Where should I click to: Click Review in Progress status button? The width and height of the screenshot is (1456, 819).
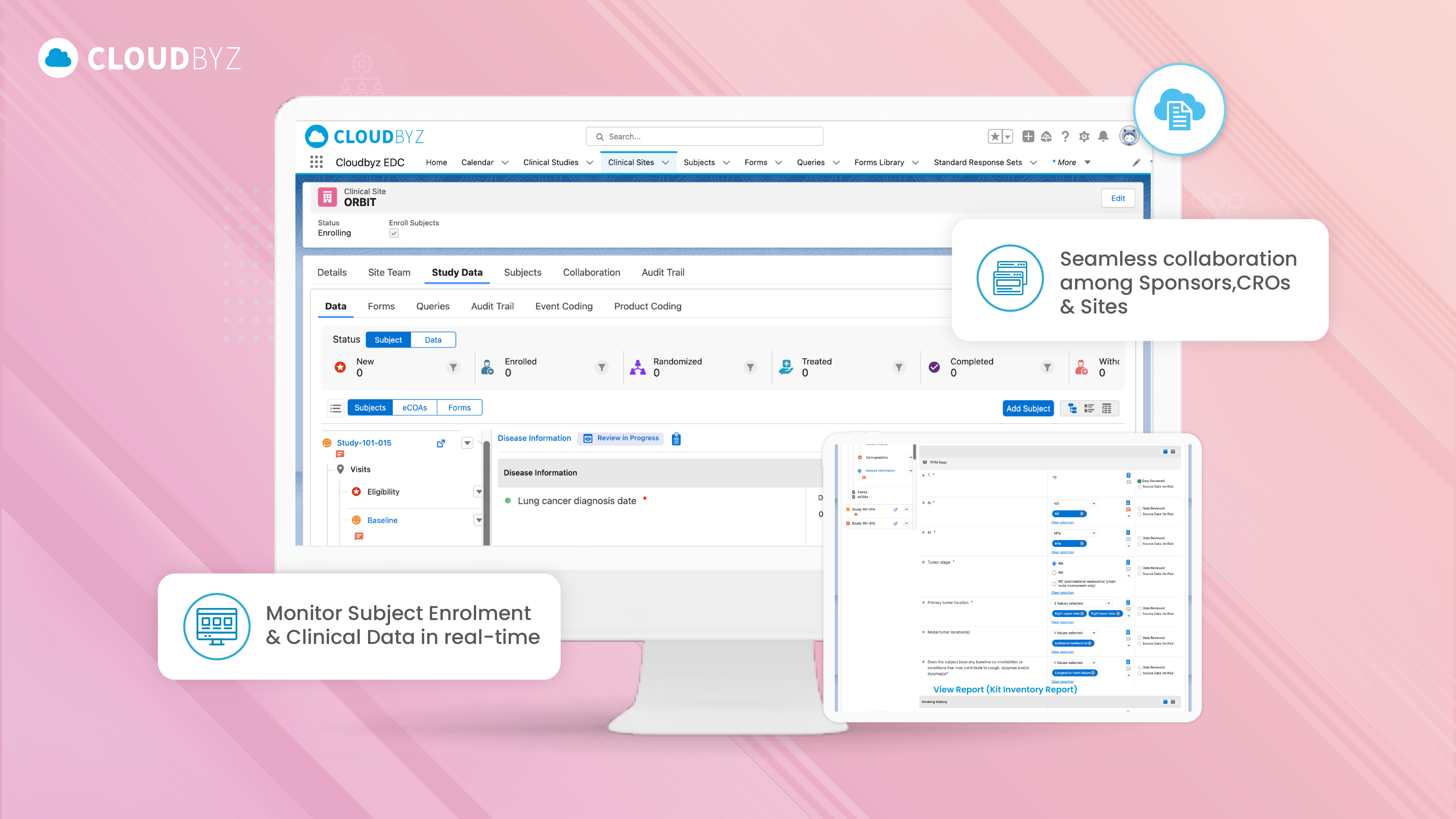621,438
